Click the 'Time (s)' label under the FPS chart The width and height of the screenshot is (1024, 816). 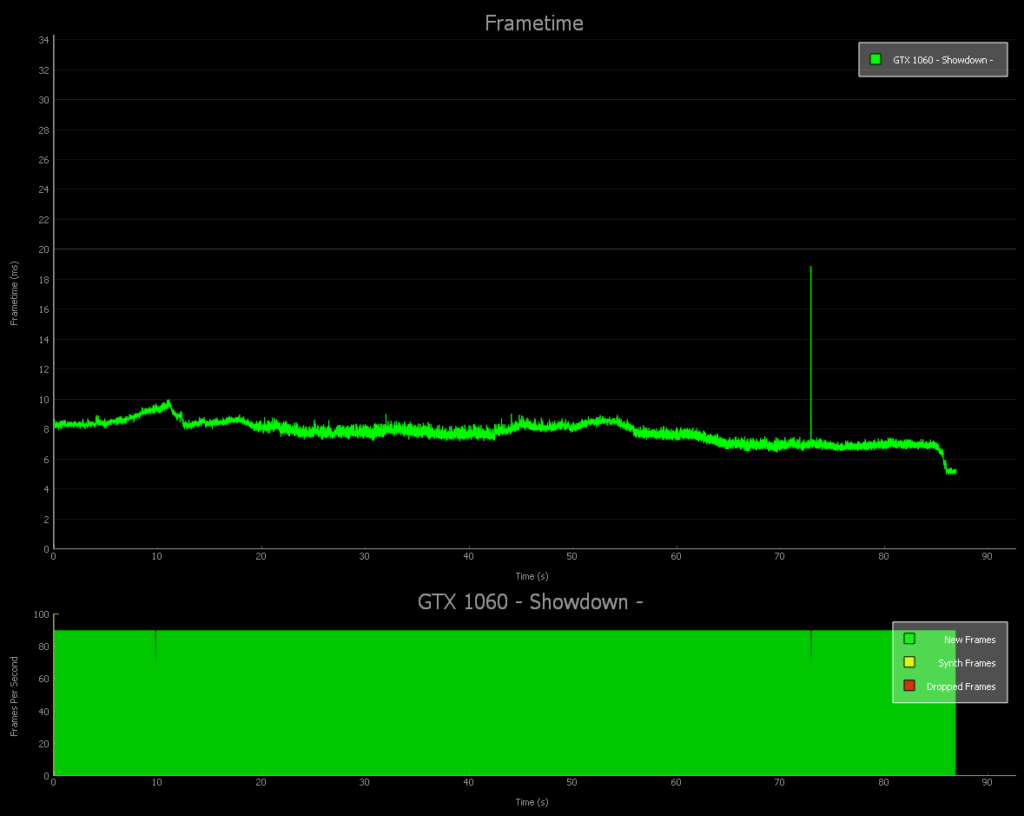[x=531, y=802]
